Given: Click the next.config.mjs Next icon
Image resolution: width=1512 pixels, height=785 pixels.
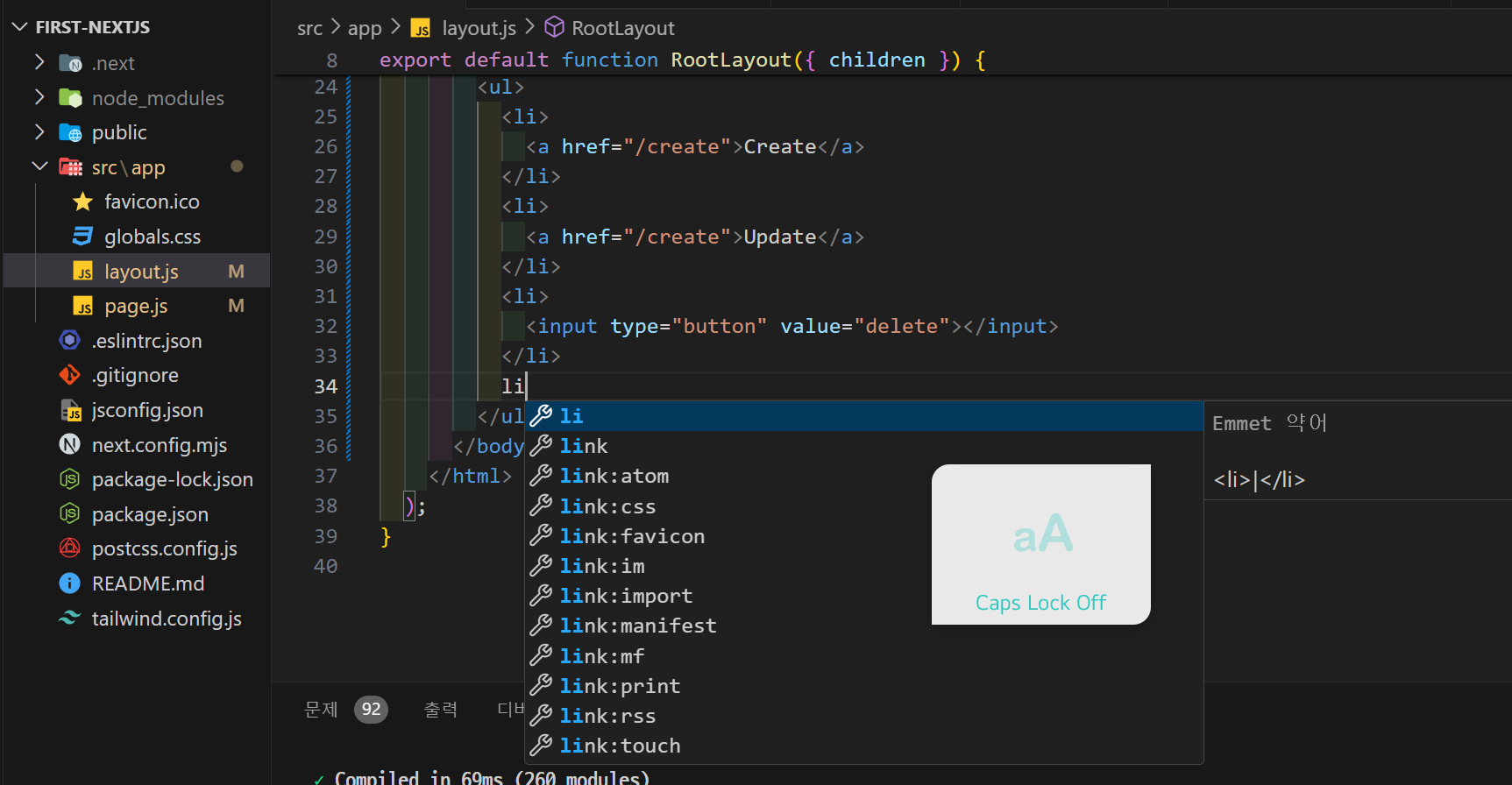Looking at the screenshot, I should click(x=69, y=445).
